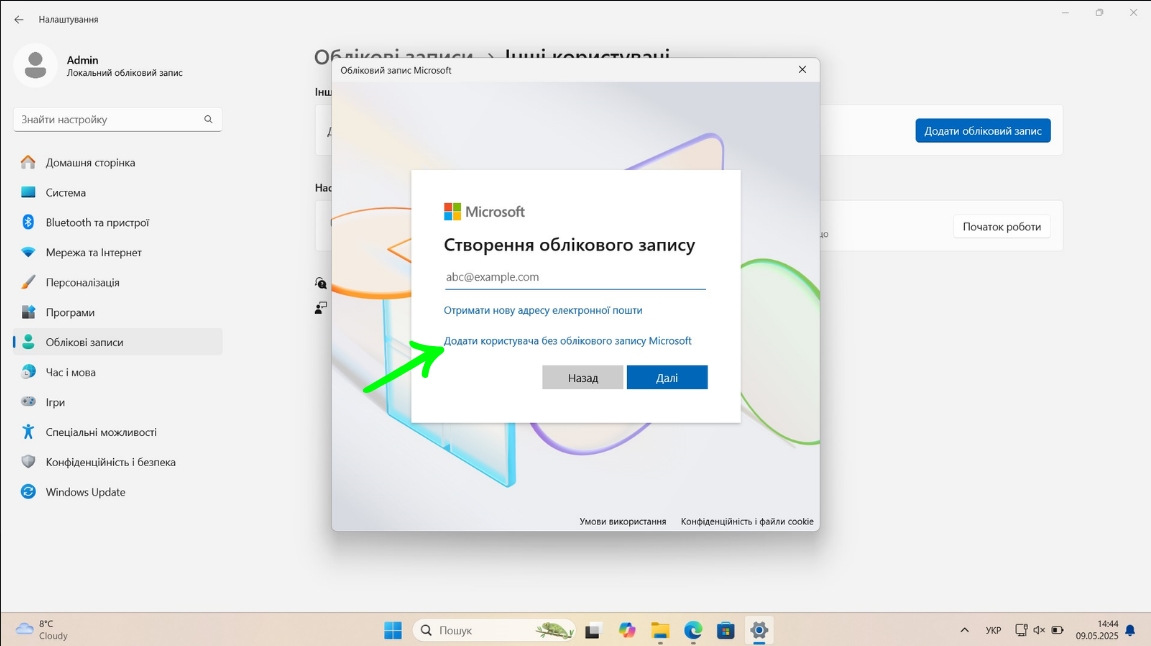Go to Час і мова settings
This screenshot has height=646, width=1151.
pyautogui.click(x=70, y=372)
